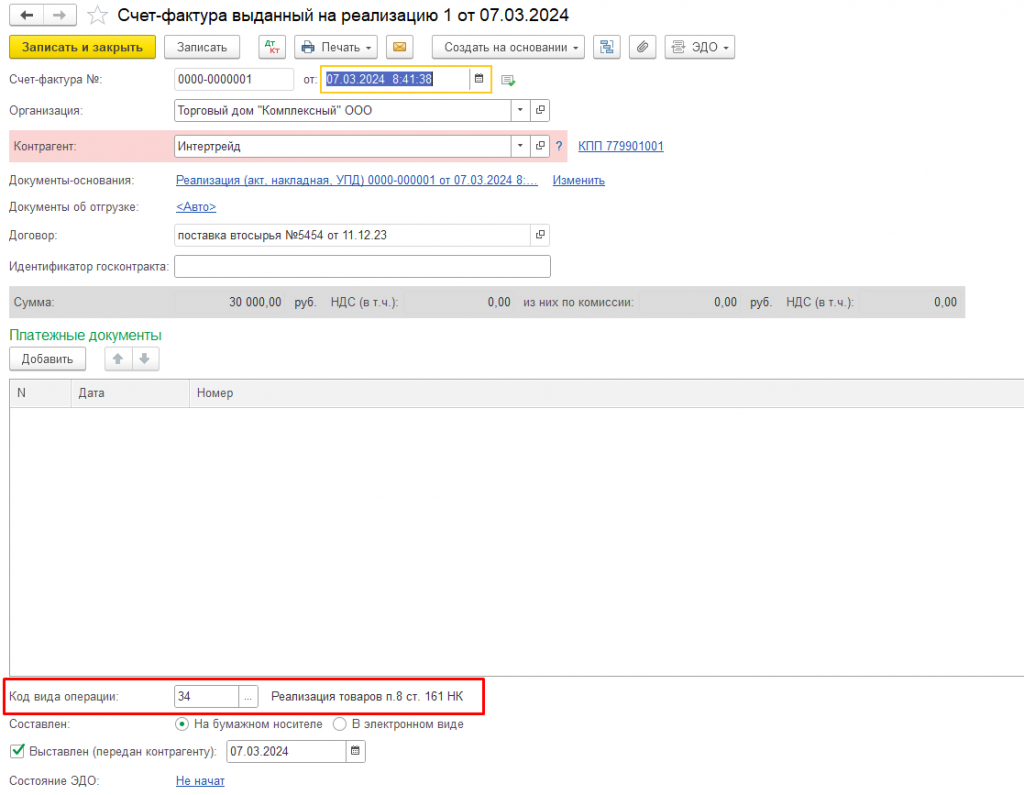Image resolution: width=1024 pixels, height=795 pixels.
Task: Open Контрагент Интертрейд card icon
Action: (540, 146)
